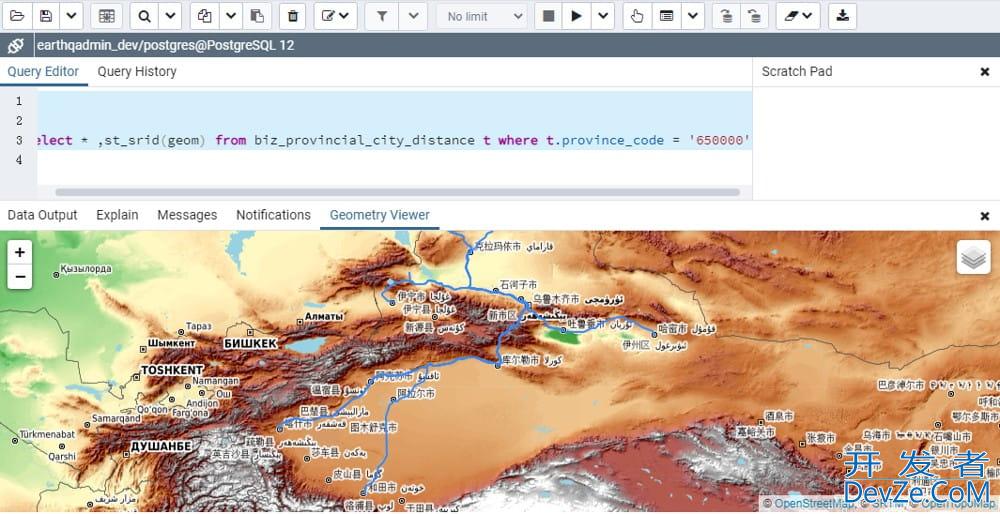Run the query with Execute button
The image size is (1000, 514).
click(x=576, y=16)
